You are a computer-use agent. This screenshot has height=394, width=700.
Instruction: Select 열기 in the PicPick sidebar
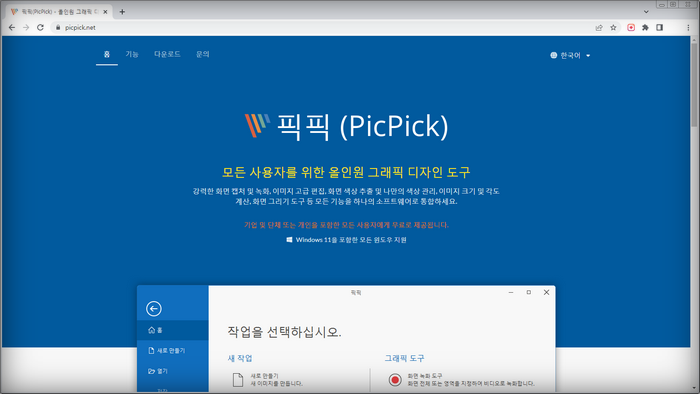173,371
